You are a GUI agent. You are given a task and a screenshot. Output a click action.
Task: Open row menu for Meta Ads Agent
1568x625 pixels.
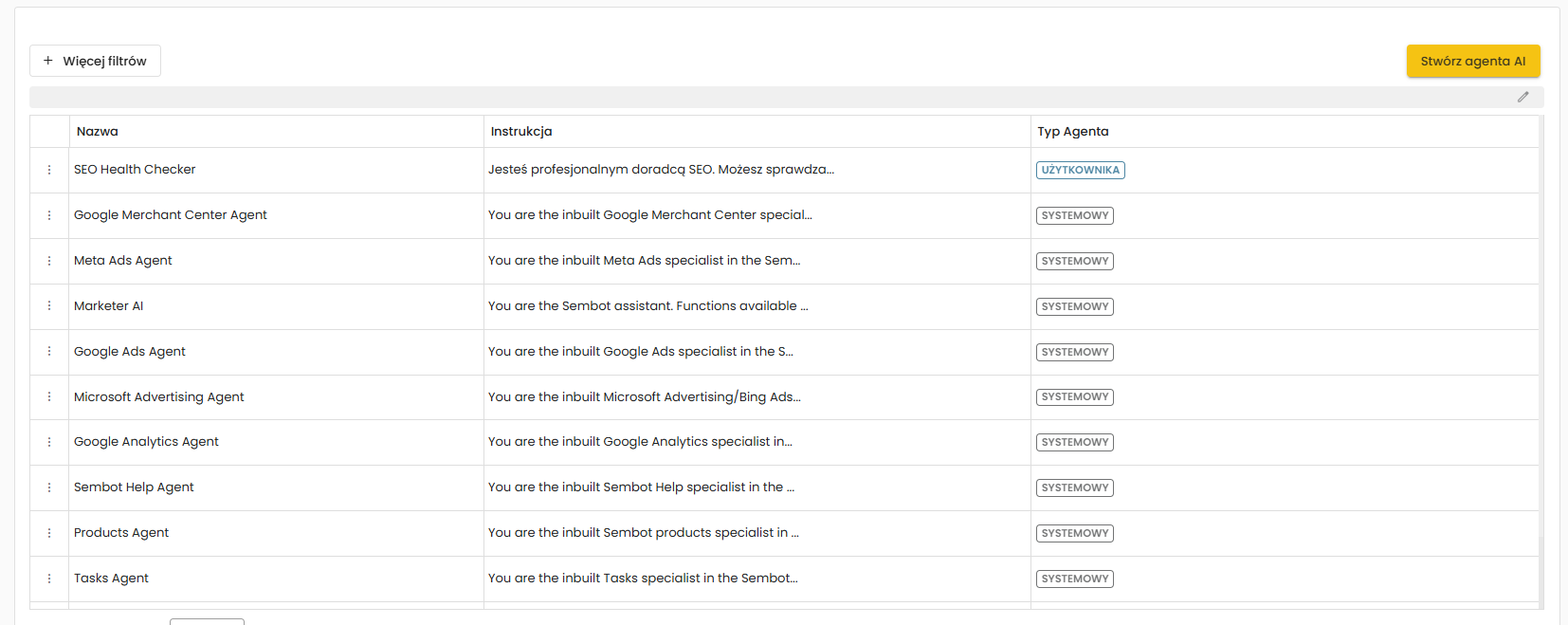[x=49, y=261]
